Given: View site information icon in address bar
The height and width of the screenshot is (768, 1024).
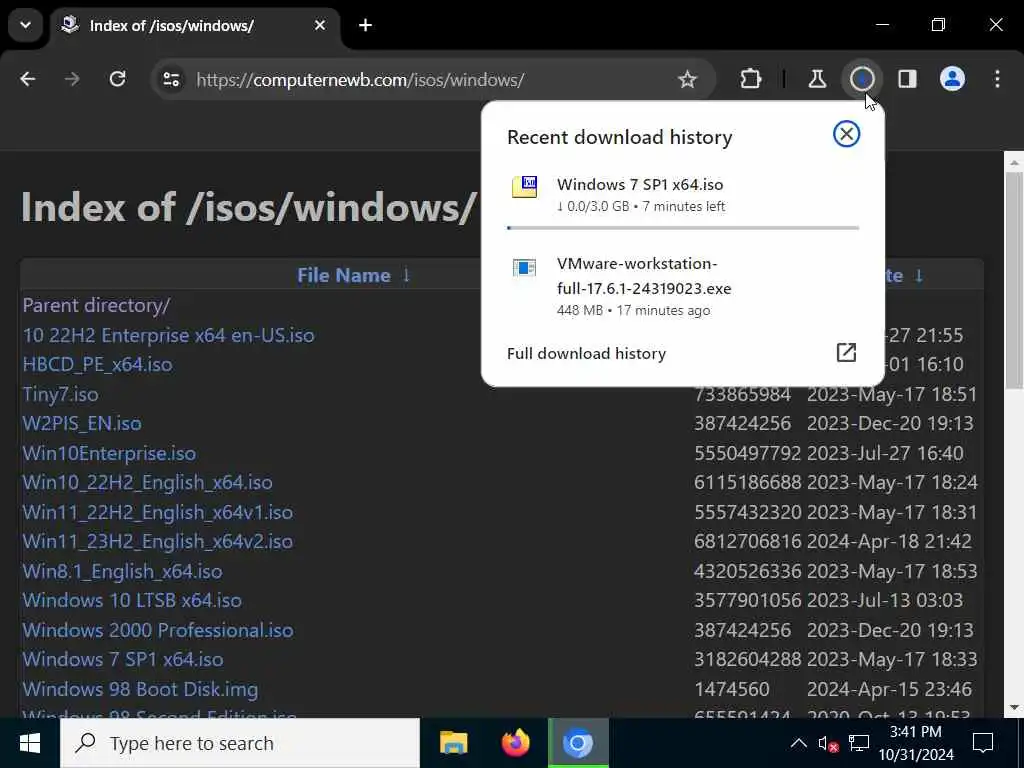Looking at the screenshot, I should (171, 80).
